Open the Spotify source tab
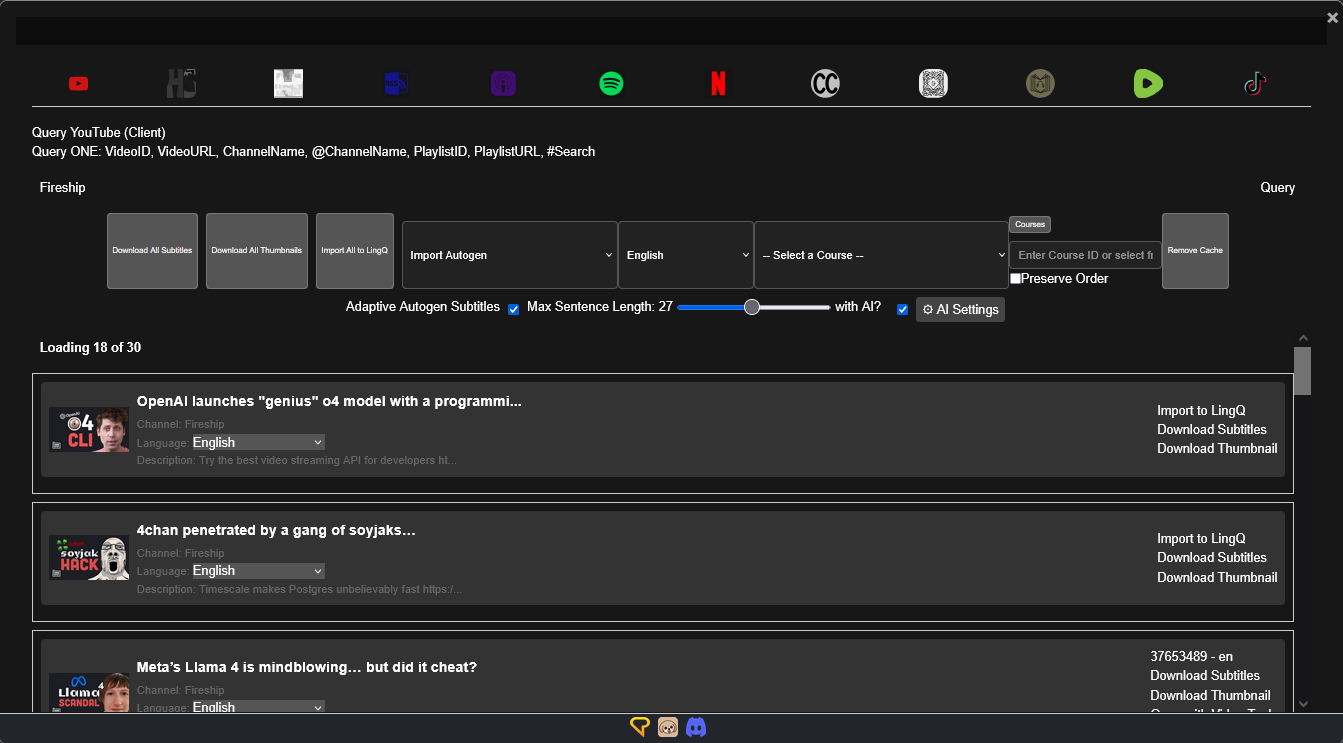Viewport: 1343px width, 743px height. tap(611, 83)
